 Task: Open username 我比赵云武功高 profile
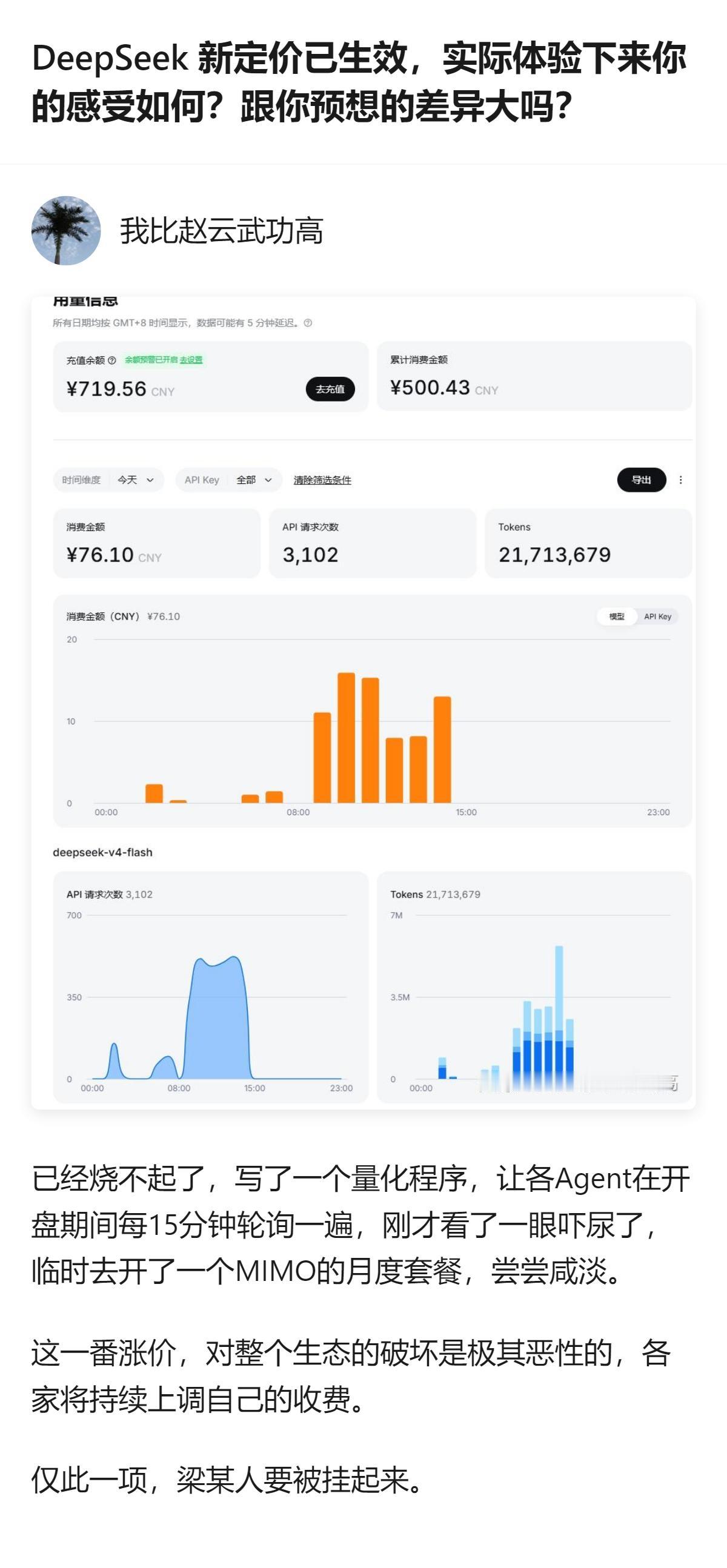point(221,231)
